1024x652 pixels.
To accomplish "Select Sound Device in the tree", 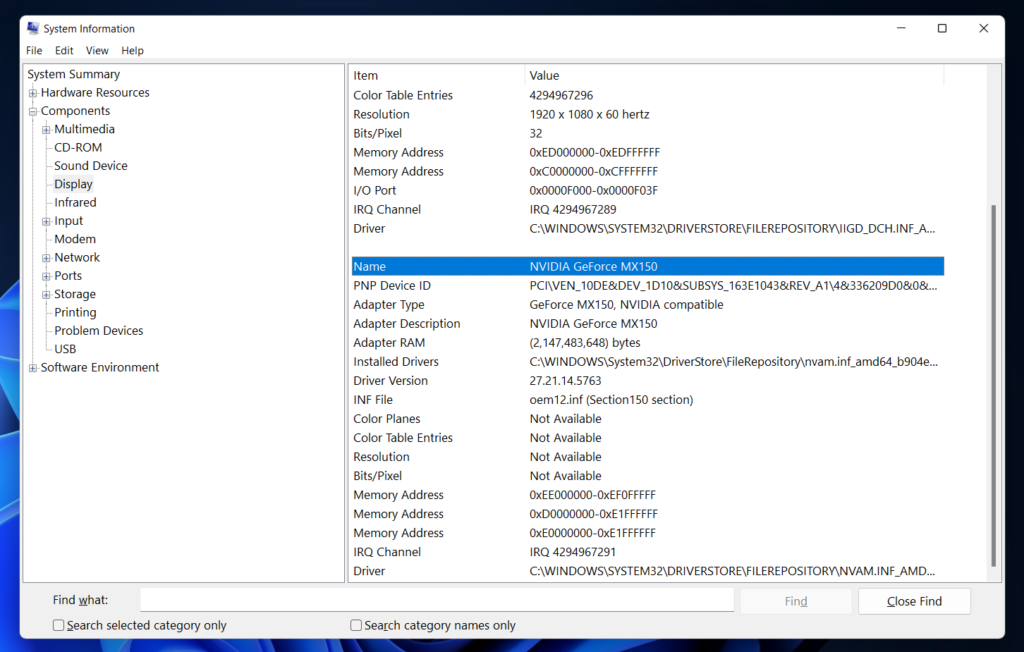I will (x=90, y=166).
